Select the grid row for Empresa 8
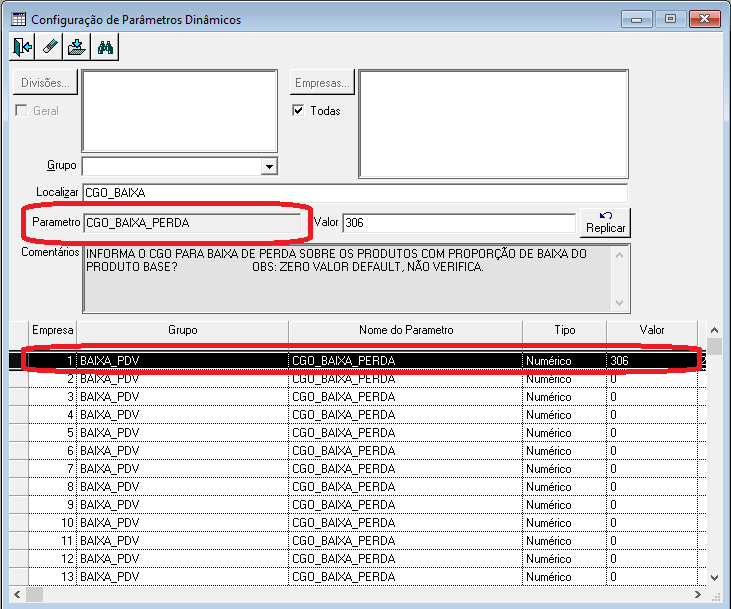Image resolution: width=731 pixels, height=609 pixels. (358, 487)
